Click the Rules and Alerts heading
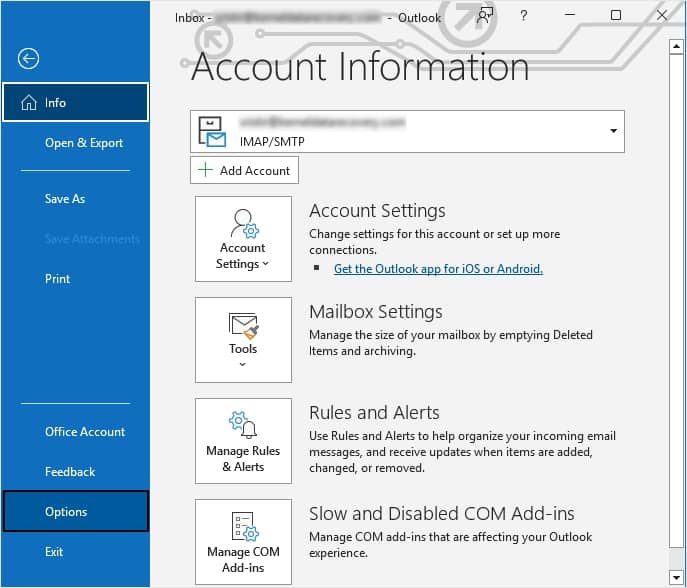 374,413
